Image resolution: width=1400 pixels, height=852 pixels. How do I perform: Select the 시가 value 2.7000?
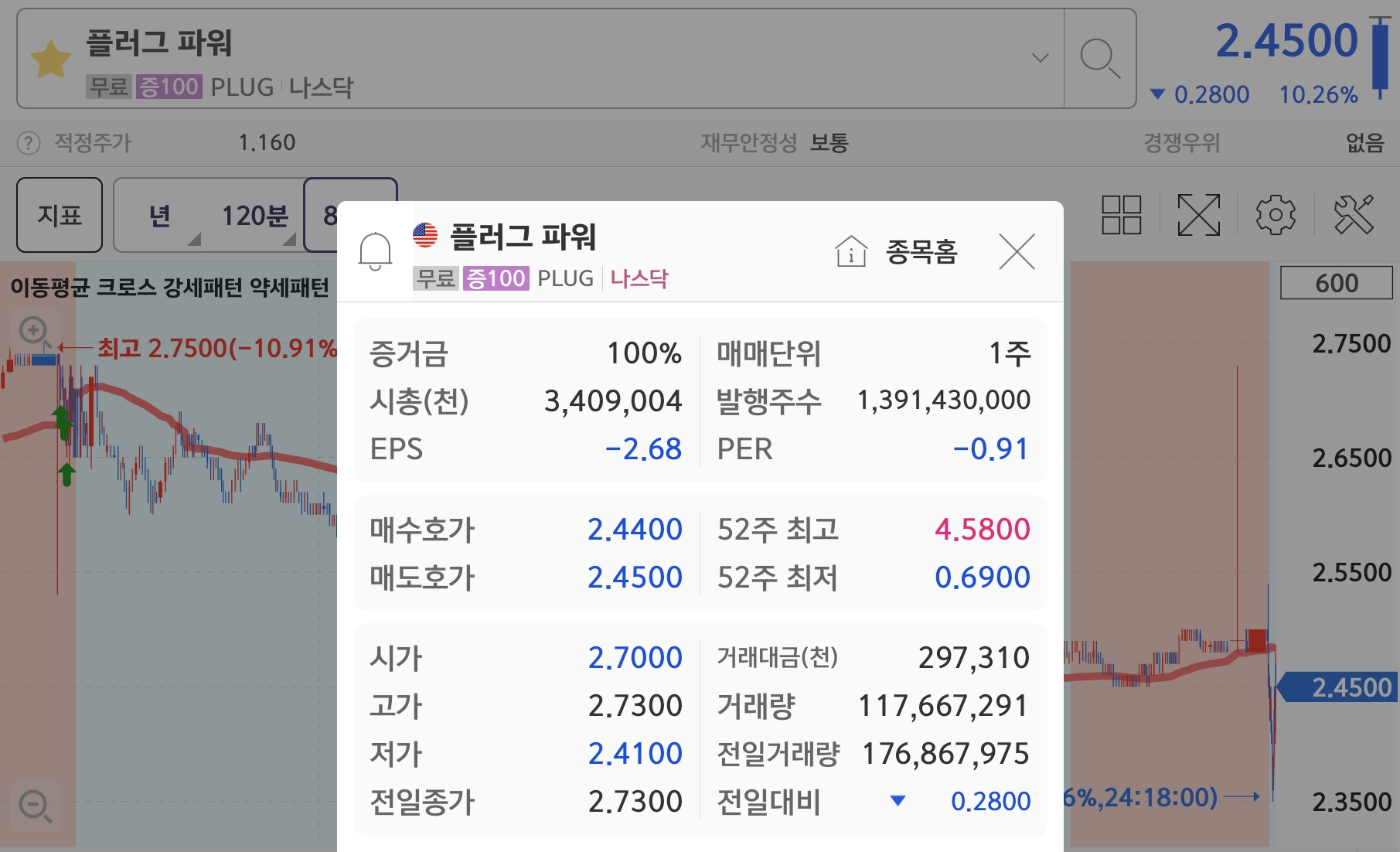click(x=635, y=658)
